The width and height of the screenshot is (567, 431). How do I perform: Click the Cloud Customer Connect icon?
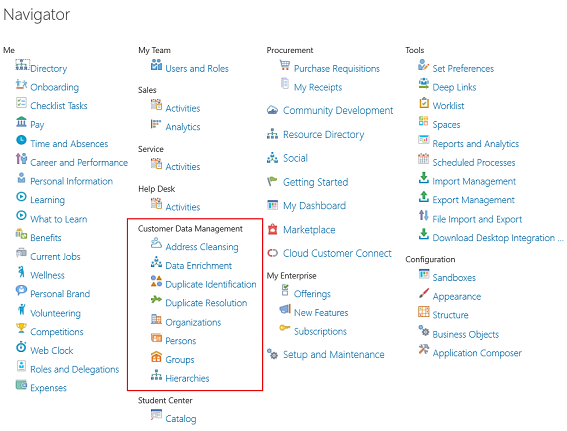coord(272,253)
